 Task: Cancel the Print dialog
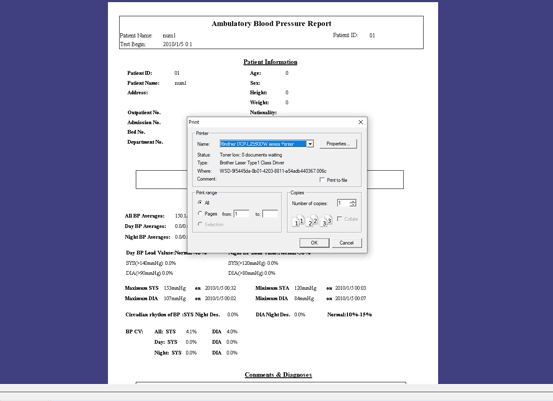pyautogui.click(x=346, y=243)
